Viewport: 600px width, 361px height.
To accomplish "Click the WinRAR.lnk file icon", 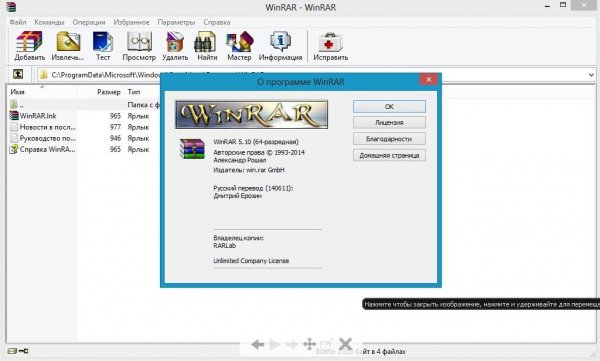I will [x=14, y=116].
